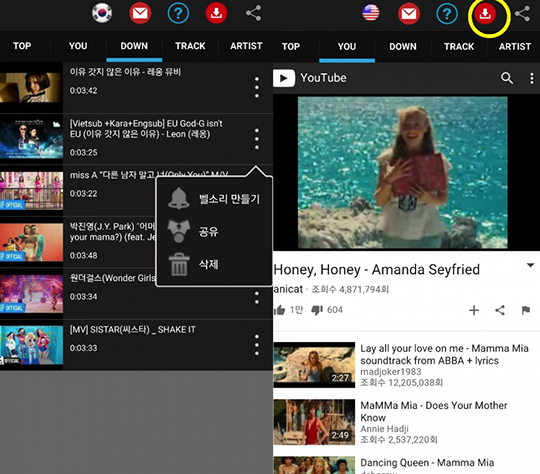The image size is (540, 474).
Task: Switch to TRACK tab in left screen
Action: coord(190,46)
